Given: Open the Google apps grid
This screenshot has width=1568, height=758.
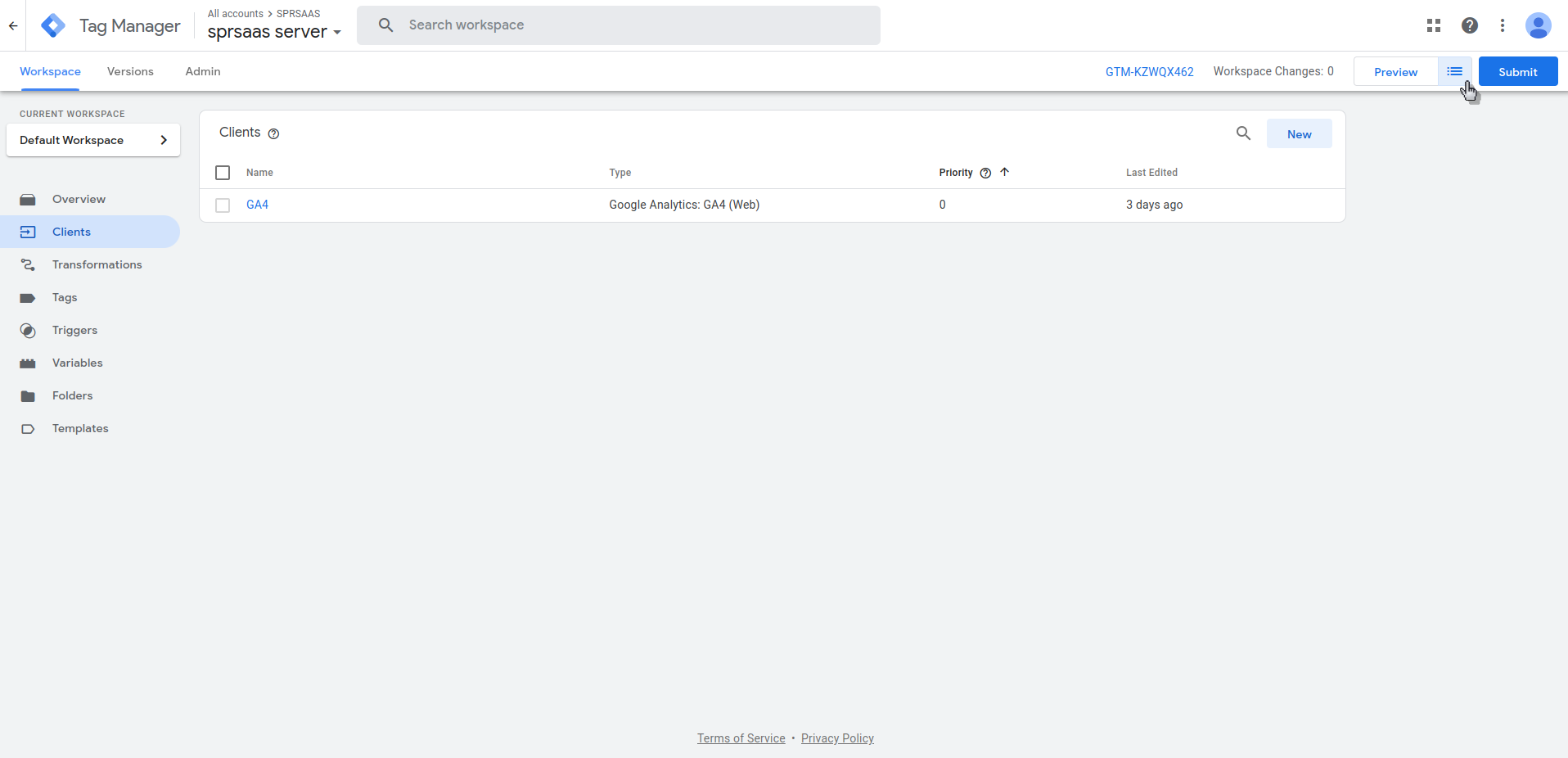Looking at the screenshot, I should (1434, 25).
